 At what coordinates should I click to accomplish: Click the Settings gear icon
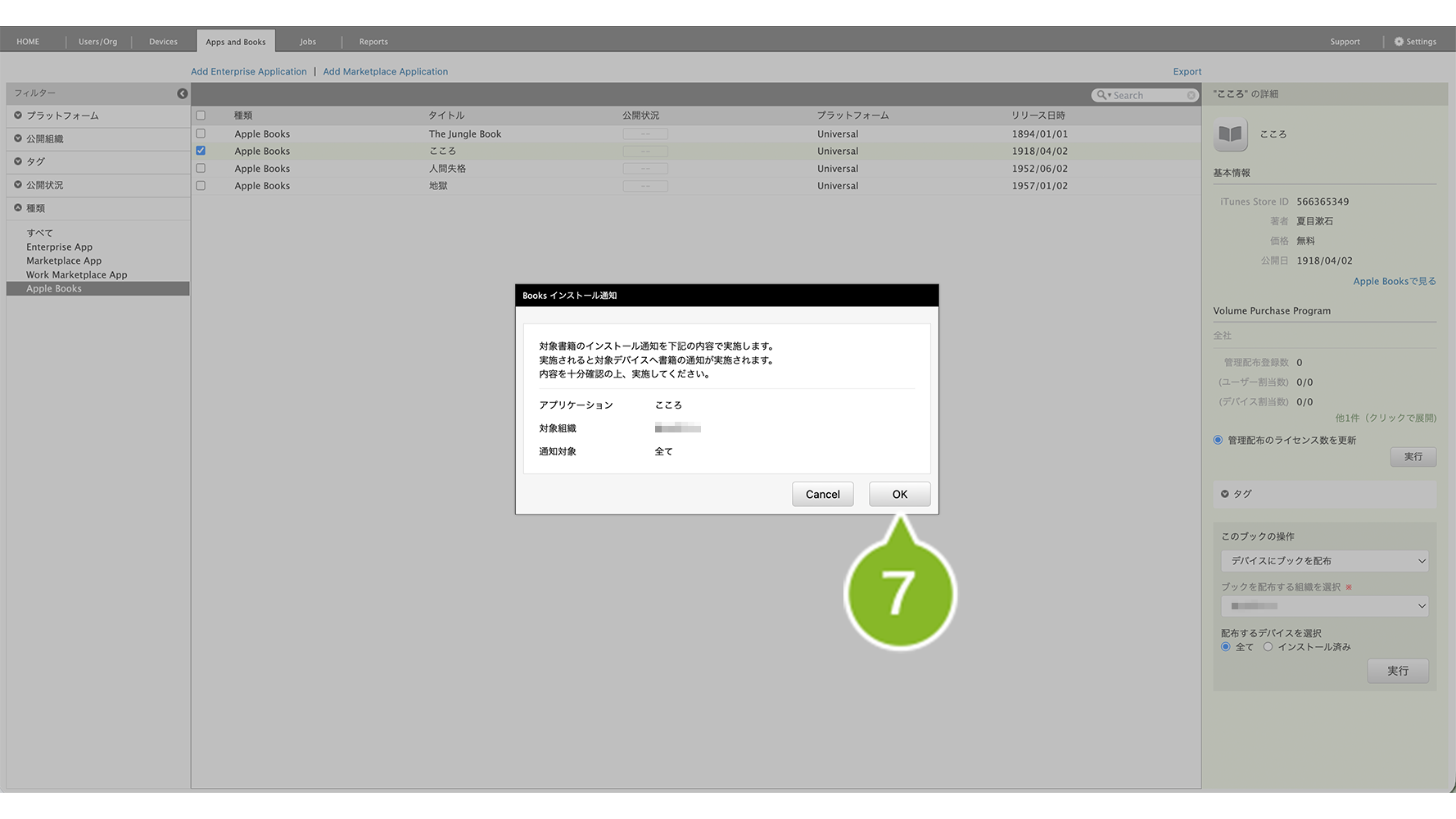pos(1399,42)
